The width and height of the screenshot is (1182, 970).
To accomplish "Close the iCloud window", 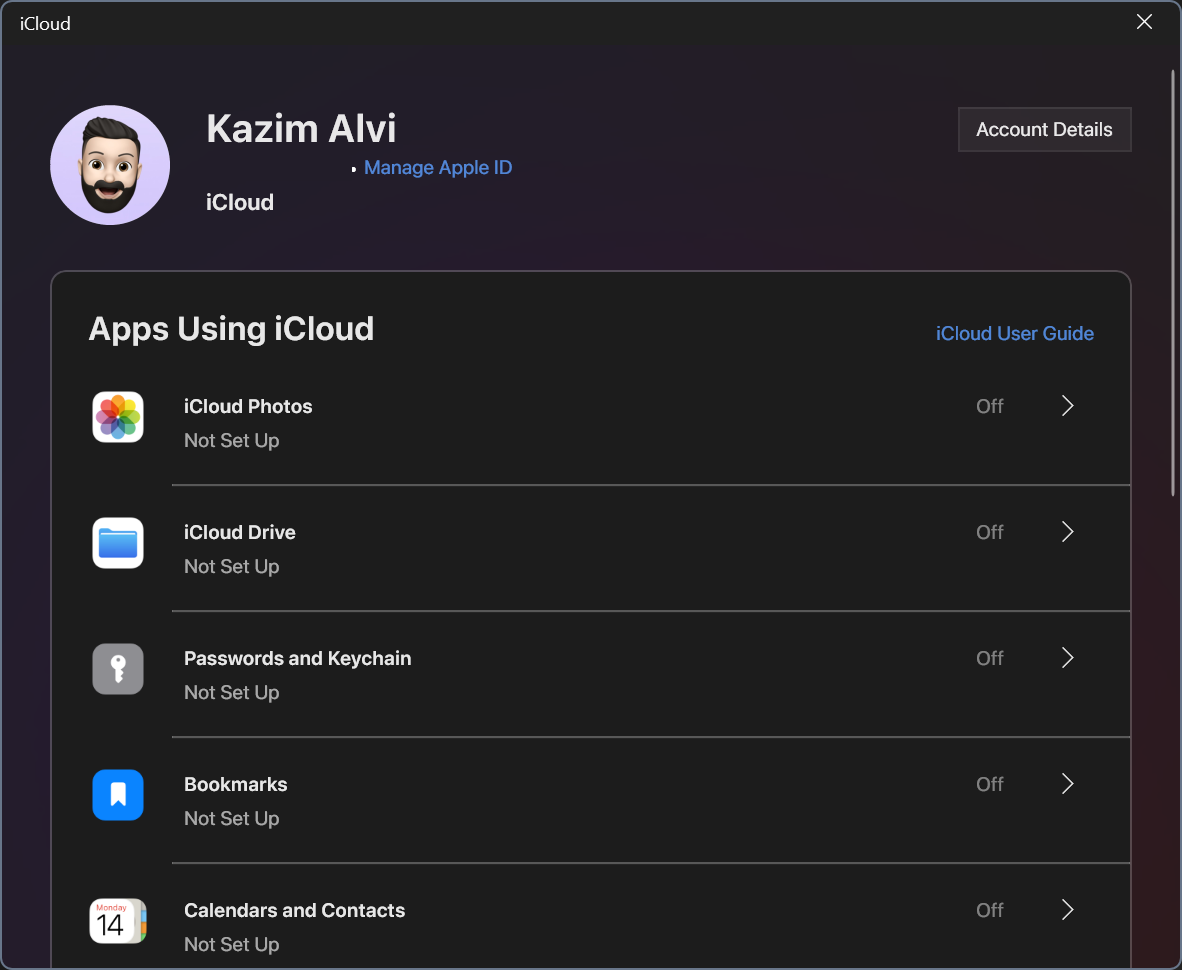I will point(1144,22).
